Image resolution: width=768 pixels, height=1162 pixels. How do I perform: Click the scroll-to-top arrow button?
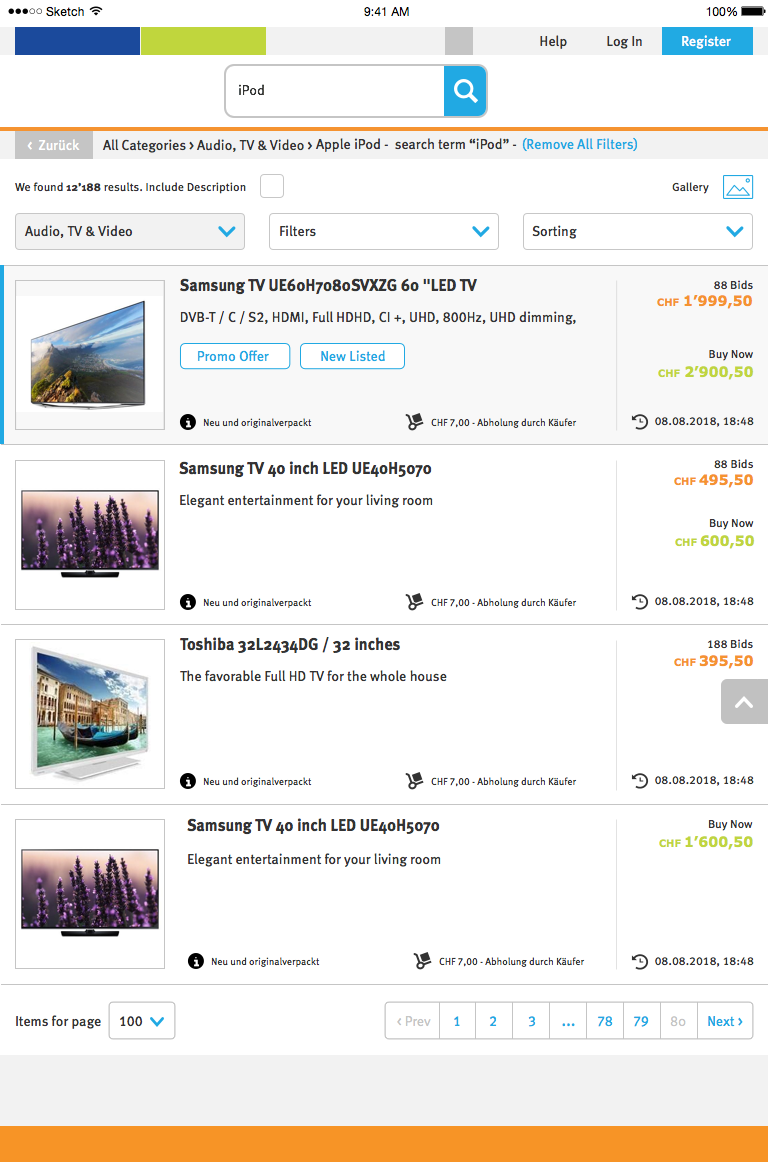coord(744,702)
